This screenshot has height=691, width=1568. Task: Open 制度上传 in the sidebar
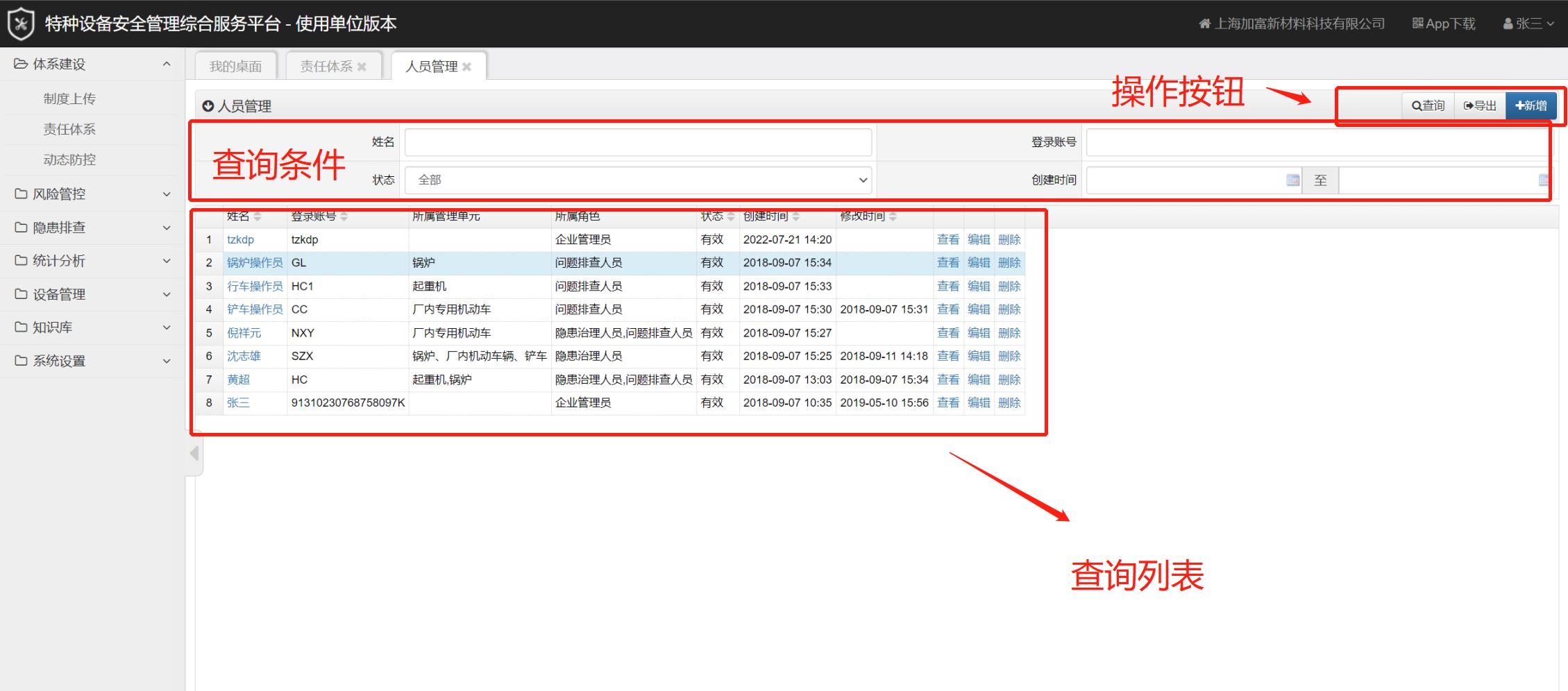coord(69,99)
